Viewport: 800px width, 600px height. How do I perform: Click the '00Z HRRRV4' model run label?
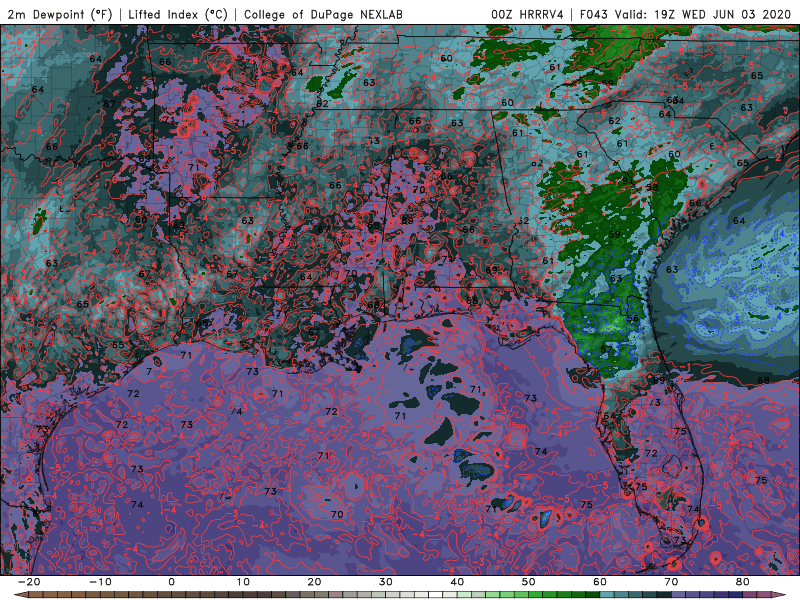tap(528, 14)
